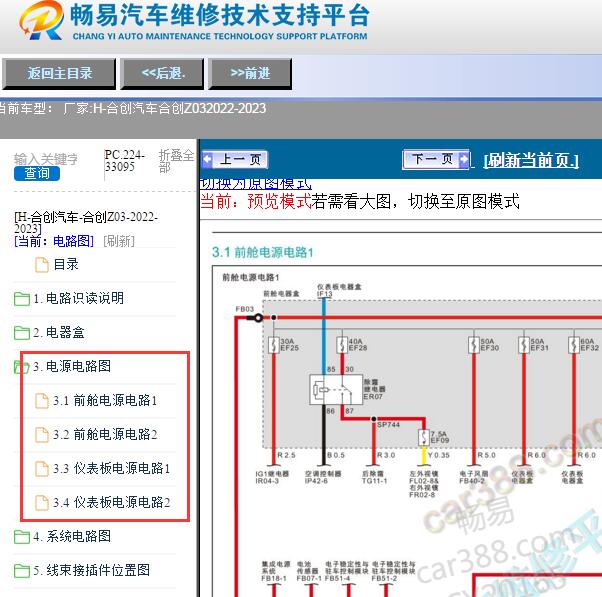
Task: Click the 30A EF25 fuse symbol
Action: coord(273,345)
